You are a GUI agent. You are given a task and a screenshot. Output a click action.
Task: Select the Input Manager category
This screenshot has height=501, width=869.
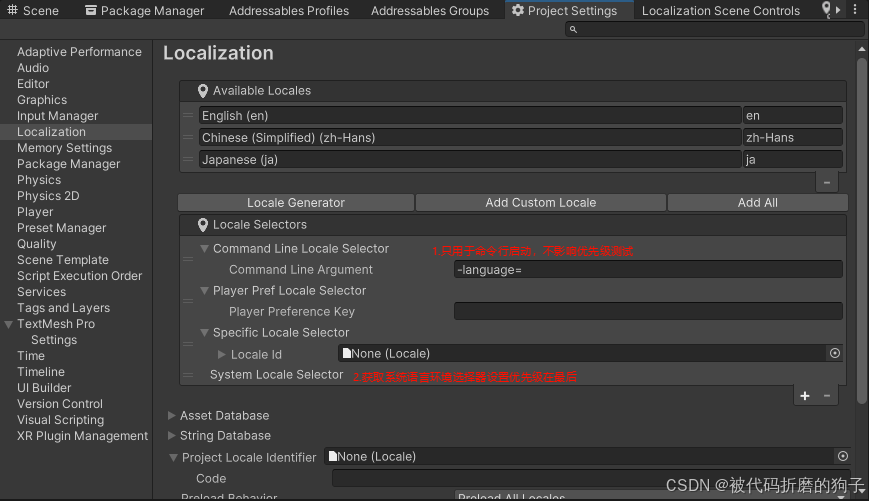coord(58,116)
